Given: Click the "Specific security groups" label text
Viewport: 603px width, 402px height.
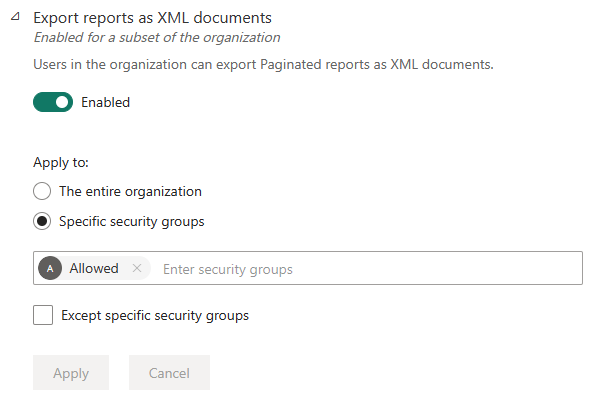Looking at the screenshot, I should pyautogui.click(x=132, y=221).
